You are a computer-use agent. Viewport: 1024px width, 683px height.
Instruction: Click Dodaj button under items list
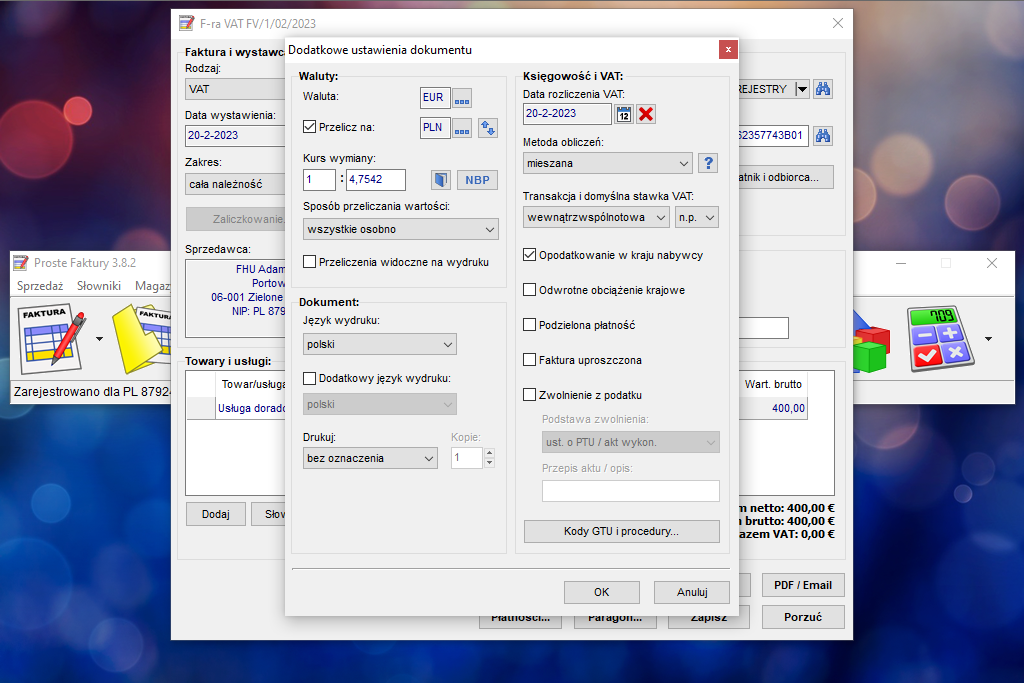click(216, 515)
